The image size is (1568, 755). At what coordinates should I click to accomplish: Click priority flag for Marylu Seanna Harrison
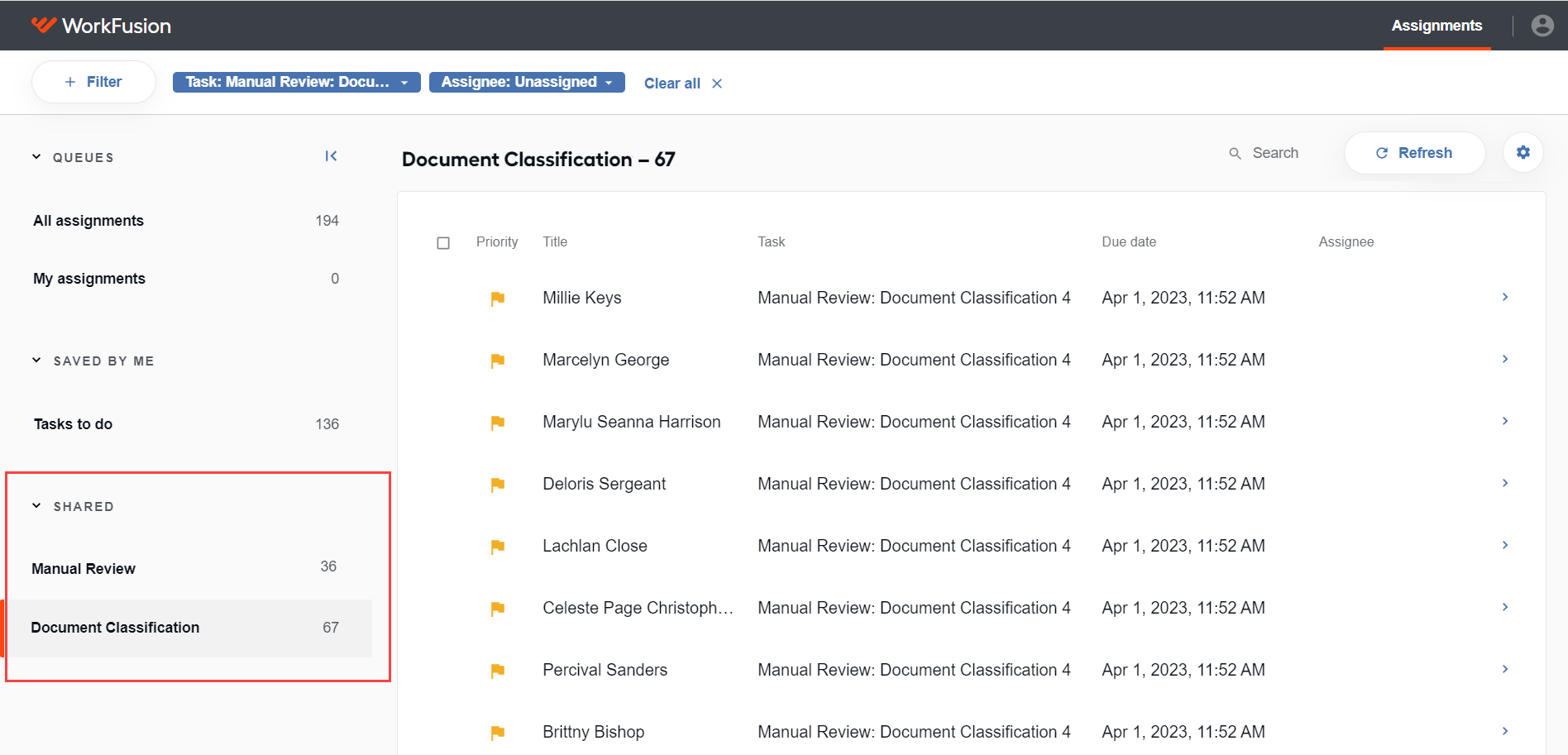pos(498,423)
